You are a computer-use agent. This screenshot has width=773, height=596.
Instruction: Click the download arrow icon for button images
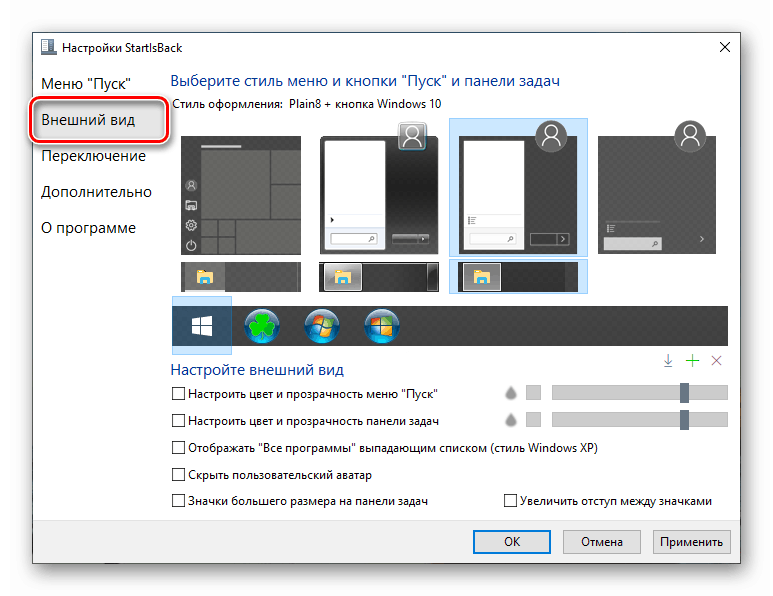(x=668, y=360)
